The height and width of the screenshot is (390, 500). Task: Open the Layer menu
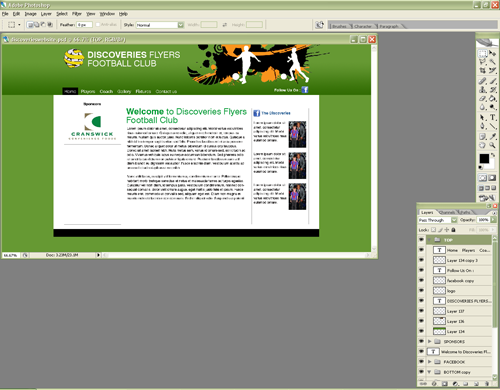point(46,14)
